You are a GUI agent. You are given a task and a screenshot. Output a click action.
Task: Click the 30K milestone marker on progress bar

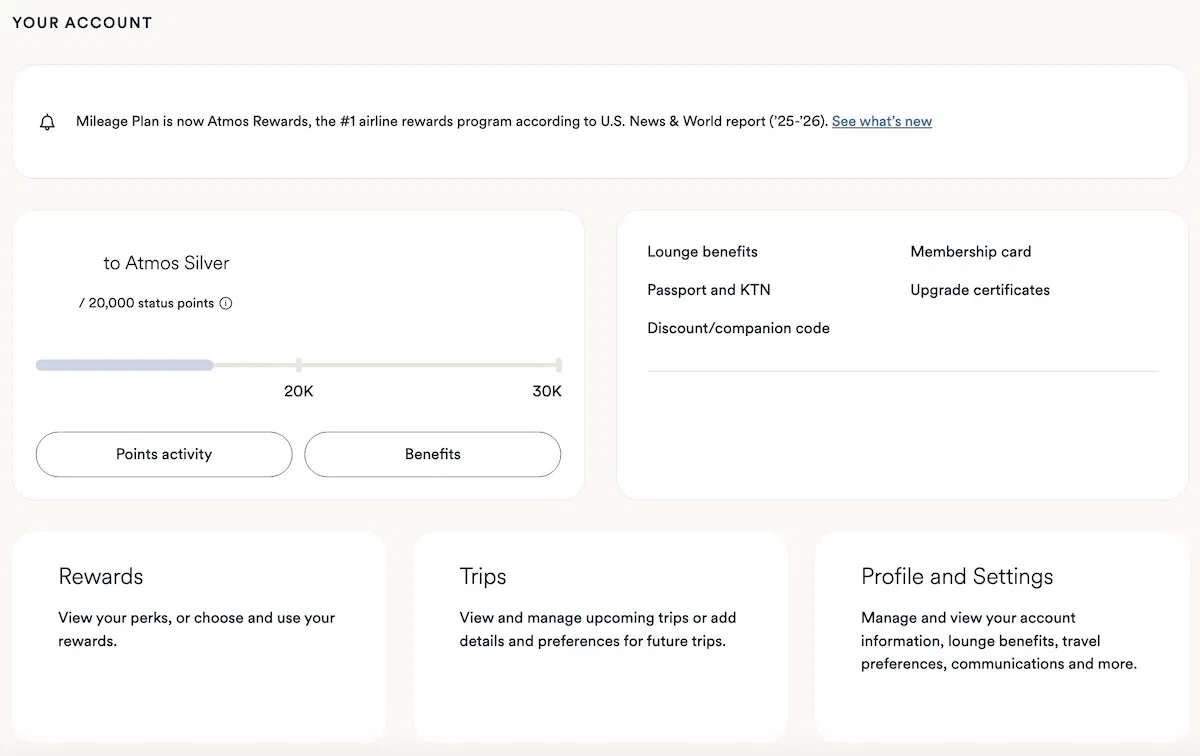click(x=558, y=366)
